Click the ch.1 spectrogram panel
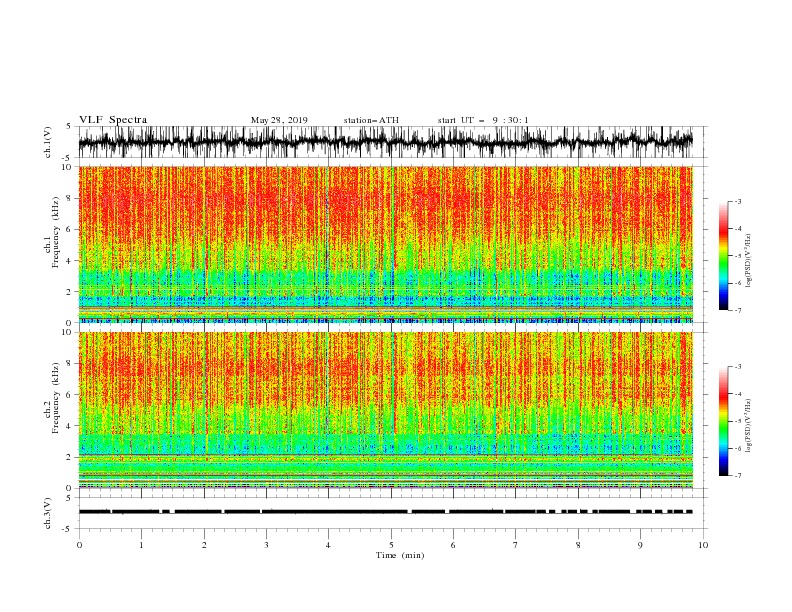The height and width of the screenshot is (612, 792). pyautogui.click(x=385, y=244)
